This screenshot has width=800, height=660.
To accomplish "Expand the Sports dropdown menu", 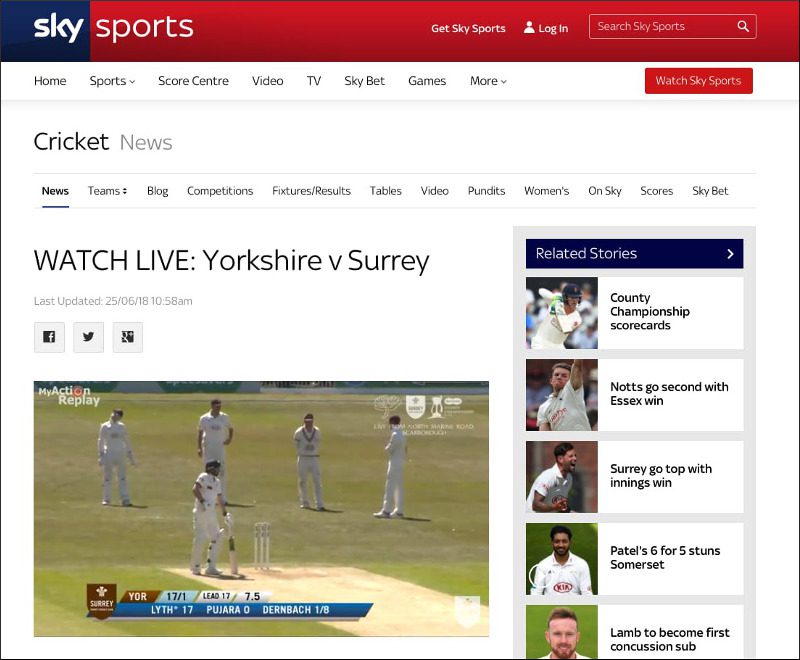I will pos(112,81).
